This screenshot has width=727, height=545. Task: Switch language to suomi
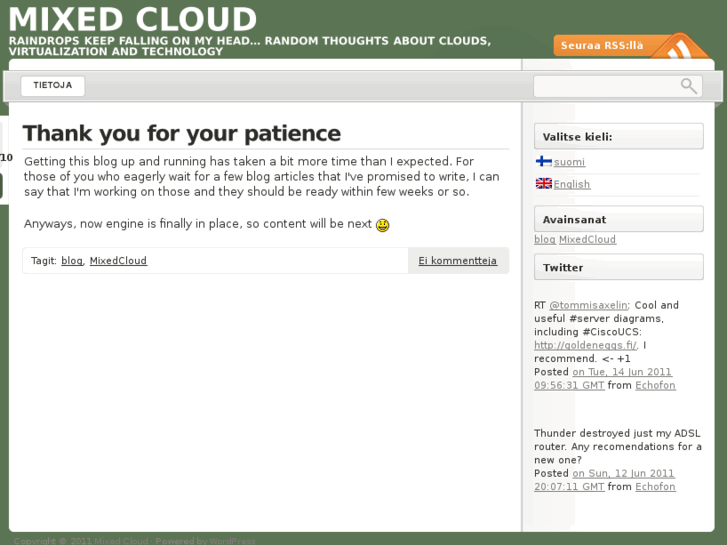[x=569, y=162]
